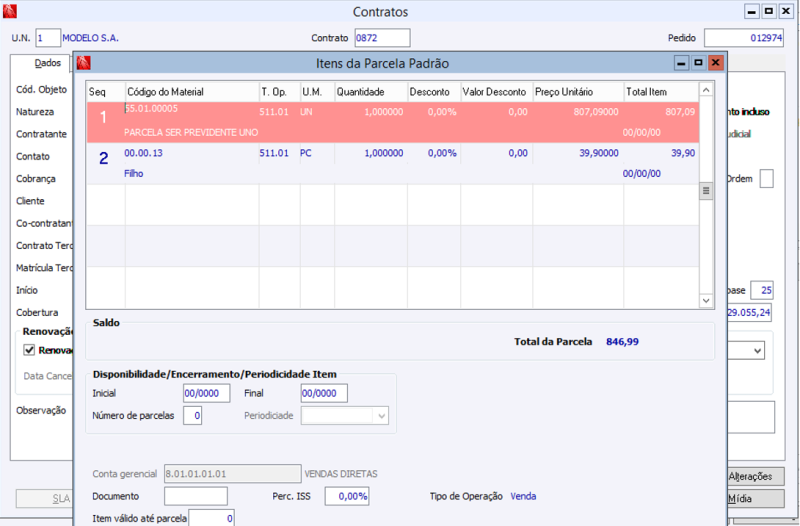Click the Item válido até parcela field

[212, 518]
